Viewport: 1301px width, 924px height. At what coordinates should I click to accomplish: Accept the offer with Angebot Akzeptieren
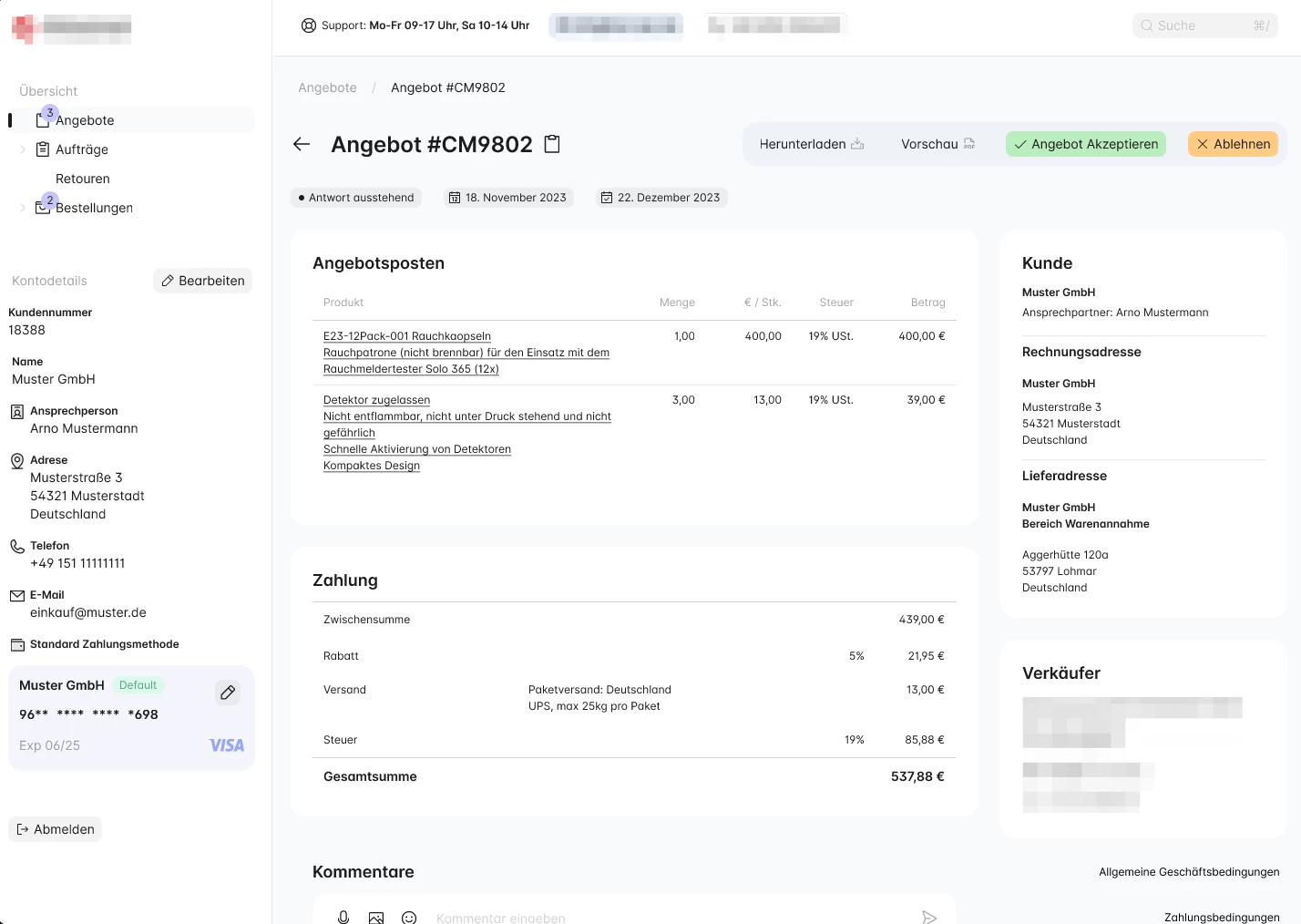1086,144
